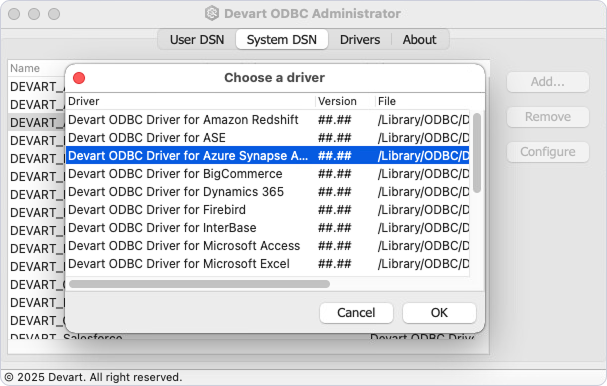
Task: Click the File column header
Action: pyautogui.click(x=422, y=101)
